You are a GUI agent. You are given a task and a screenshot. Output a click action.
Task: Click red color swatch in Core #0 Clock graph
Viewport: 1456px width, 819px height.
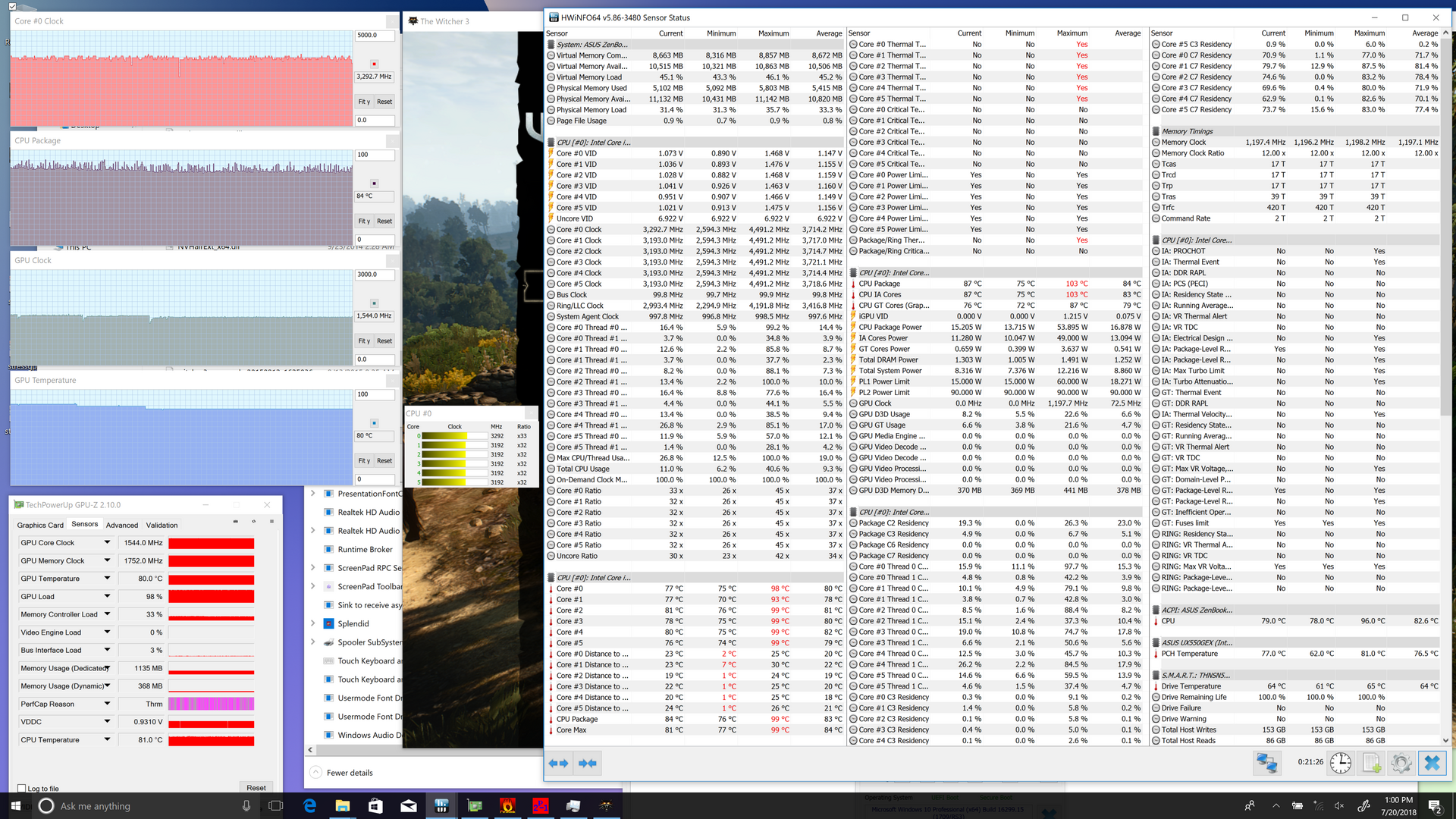point(374,64)
